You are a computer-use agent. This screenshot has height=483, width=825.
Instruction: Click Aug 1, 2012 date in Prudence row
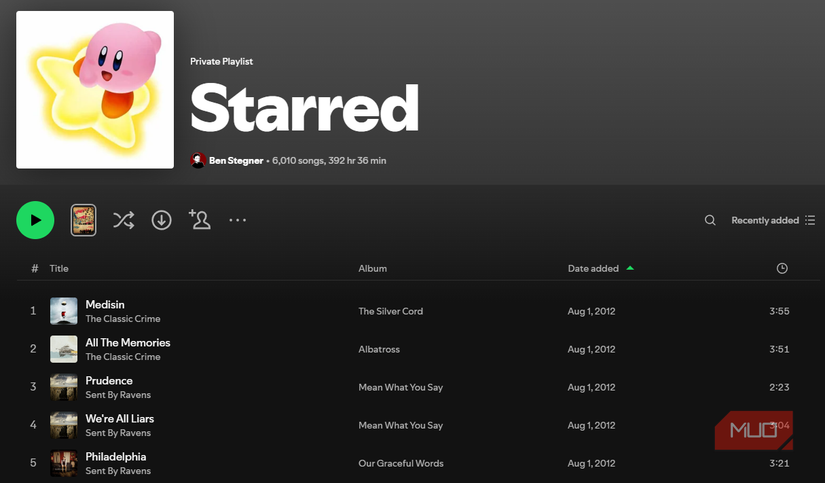[591, 387]
